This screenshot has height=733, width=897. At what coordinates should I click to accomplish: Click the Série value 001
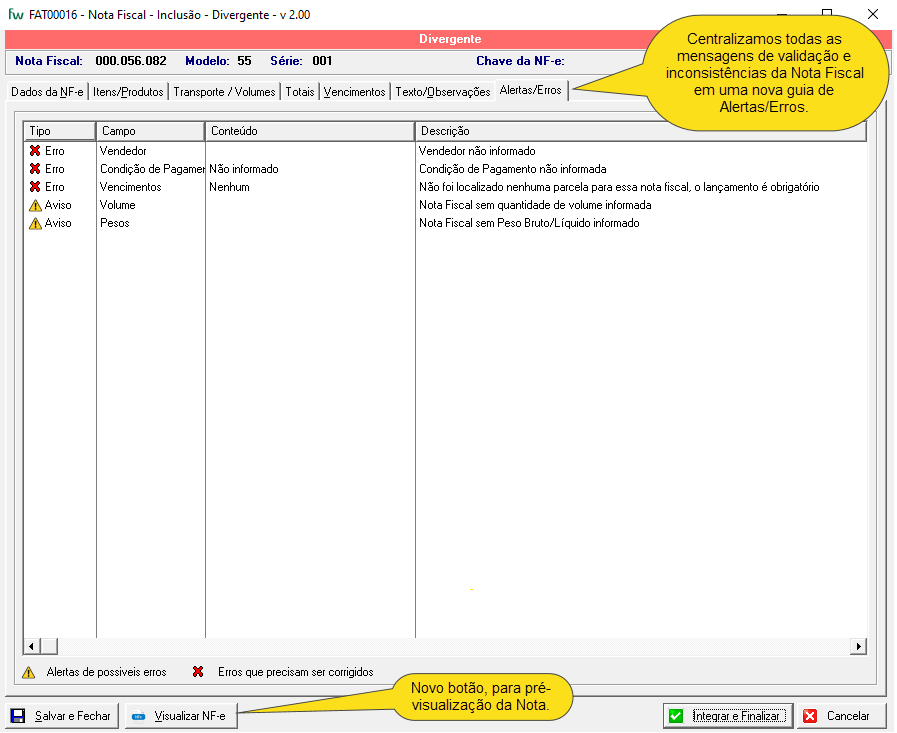point(322,61)
